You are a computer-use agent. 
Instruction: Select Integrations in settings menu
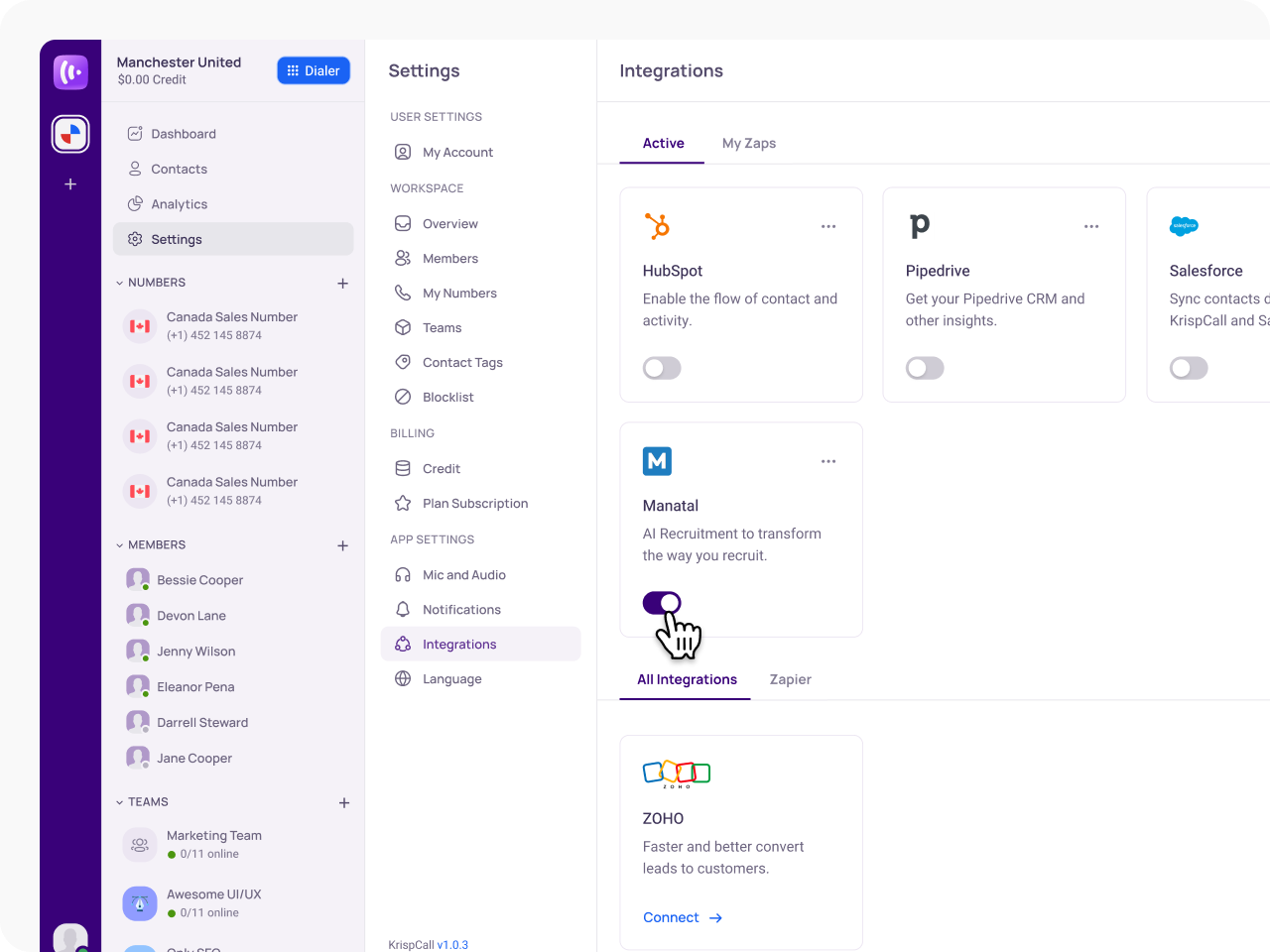click(x=481, y=645)
